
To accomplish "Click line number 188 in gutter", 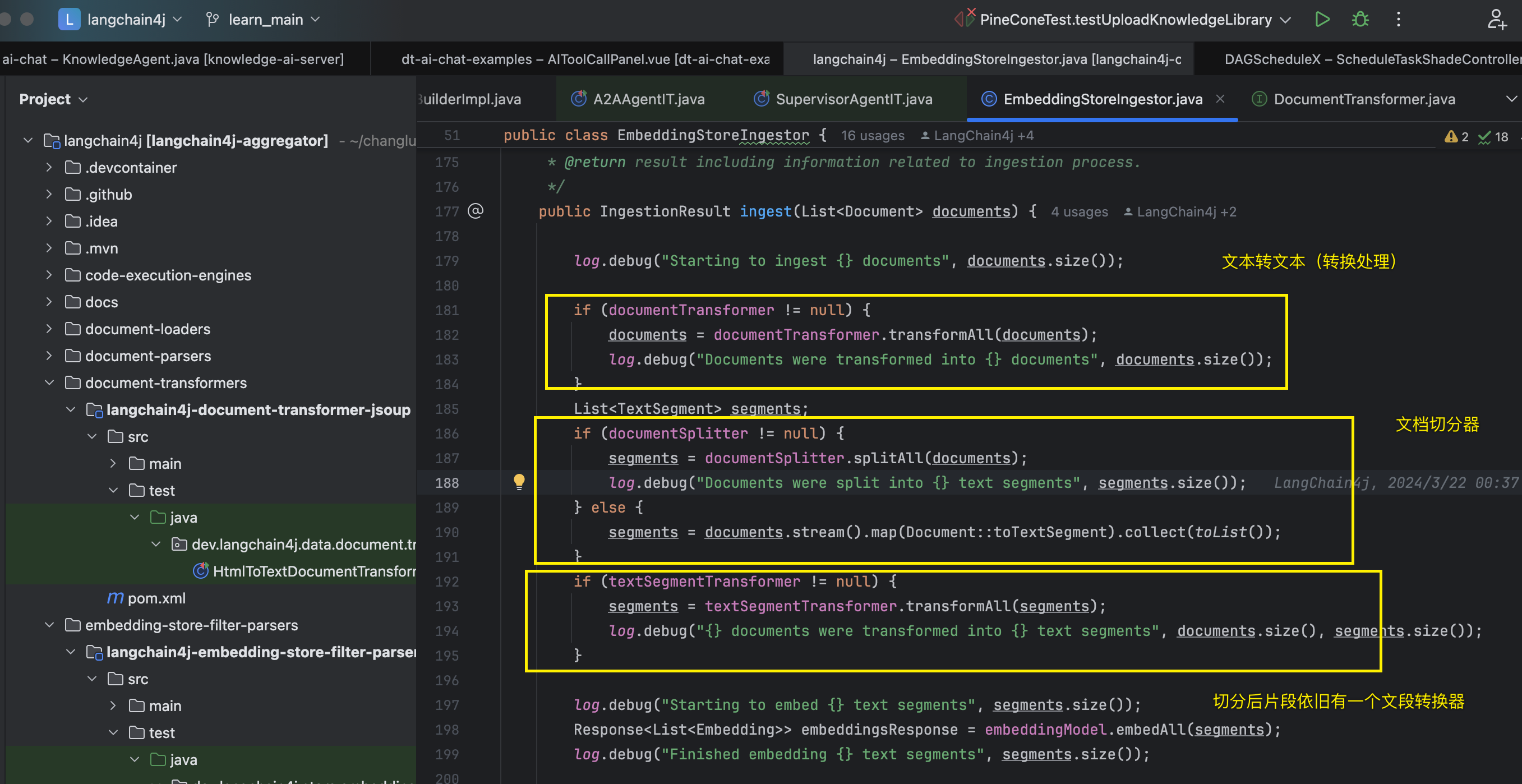I will 446,483.
